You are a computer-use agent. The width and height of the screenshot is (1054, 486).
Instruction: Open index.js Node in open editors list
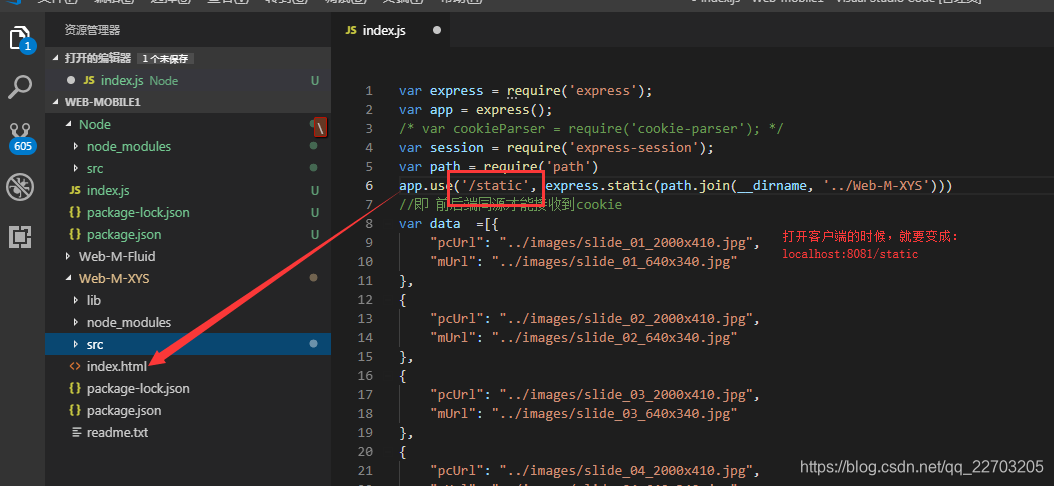(x=188, y=80)
